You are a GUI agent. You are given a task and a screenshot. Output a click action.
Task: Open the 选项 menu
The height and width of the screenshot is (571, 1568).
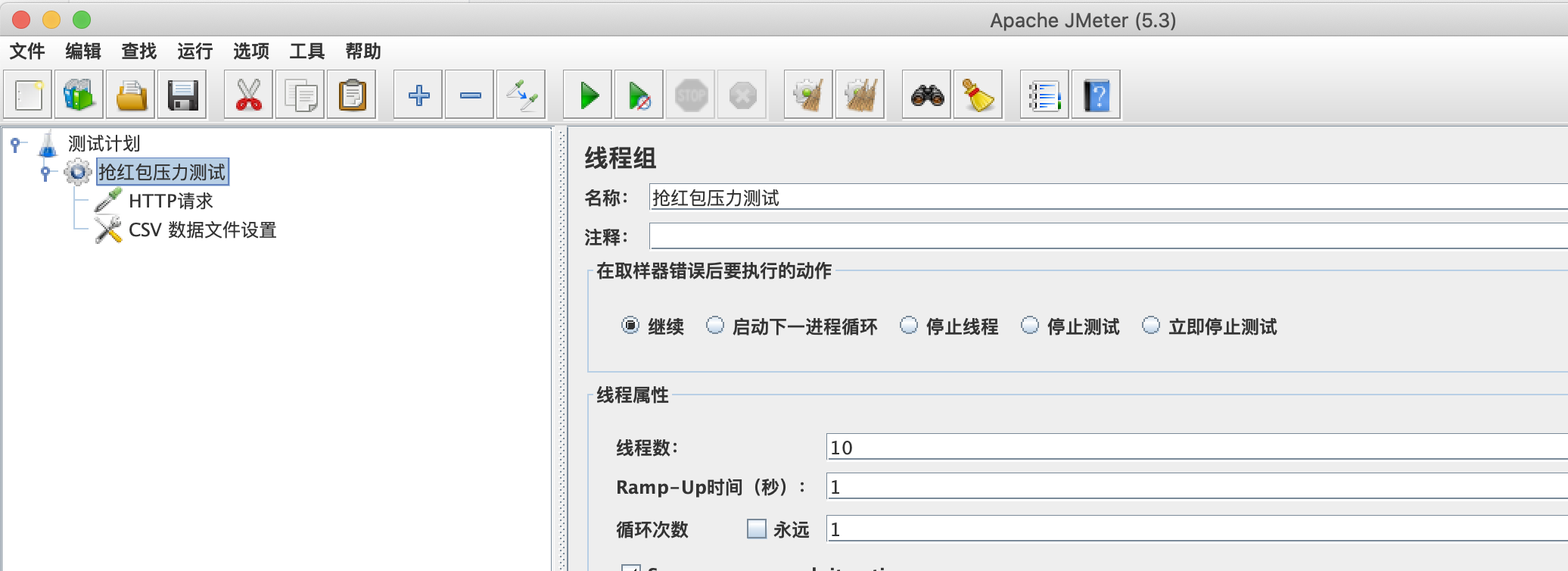pos(251,51)
